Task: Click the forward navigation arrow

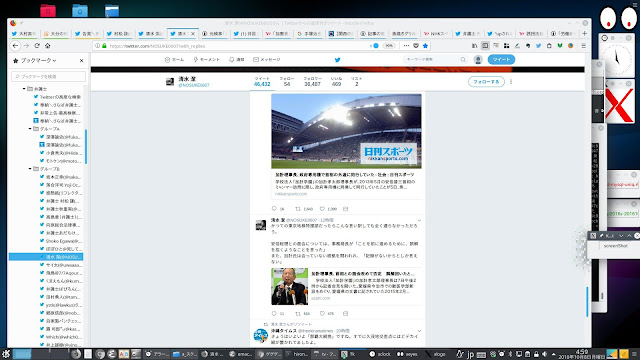Action: pyautogui.click(x=27, y=46)
